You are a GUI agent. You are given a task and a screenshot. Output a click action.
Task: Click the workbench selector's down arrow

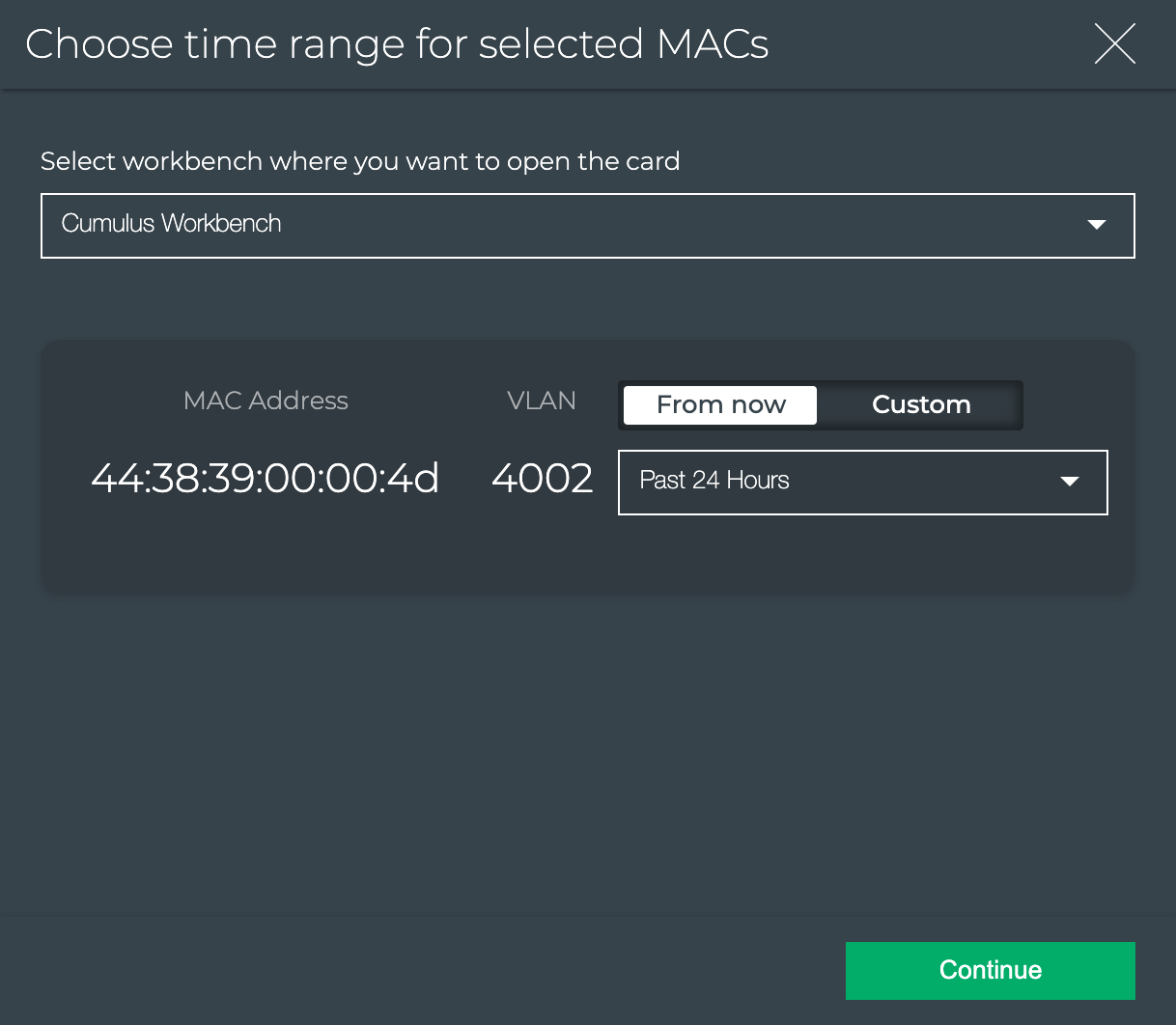tap(1096, 225)
